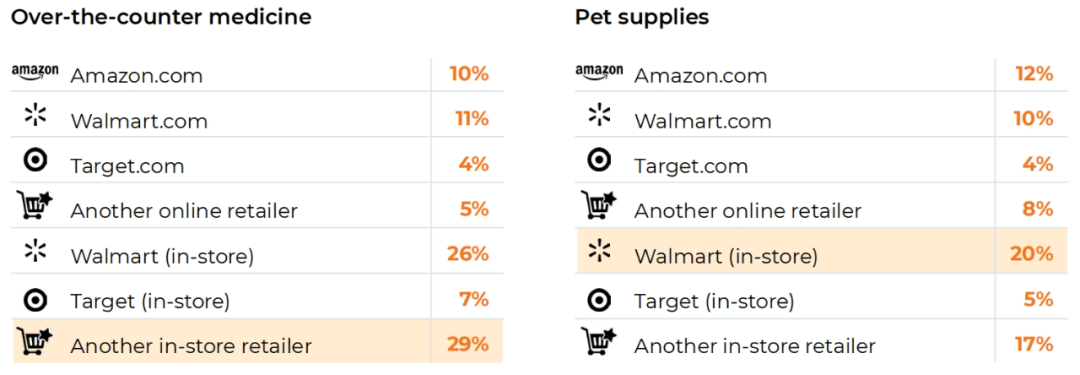Click Target bullseye beside Target (in-store) in medicine table
The height and width of the screenshot is (375, 1080).
[x=35, y=299]
